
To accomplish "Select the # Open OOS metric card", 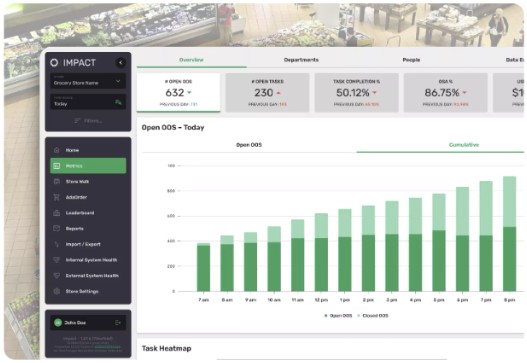I will (178, 92).
